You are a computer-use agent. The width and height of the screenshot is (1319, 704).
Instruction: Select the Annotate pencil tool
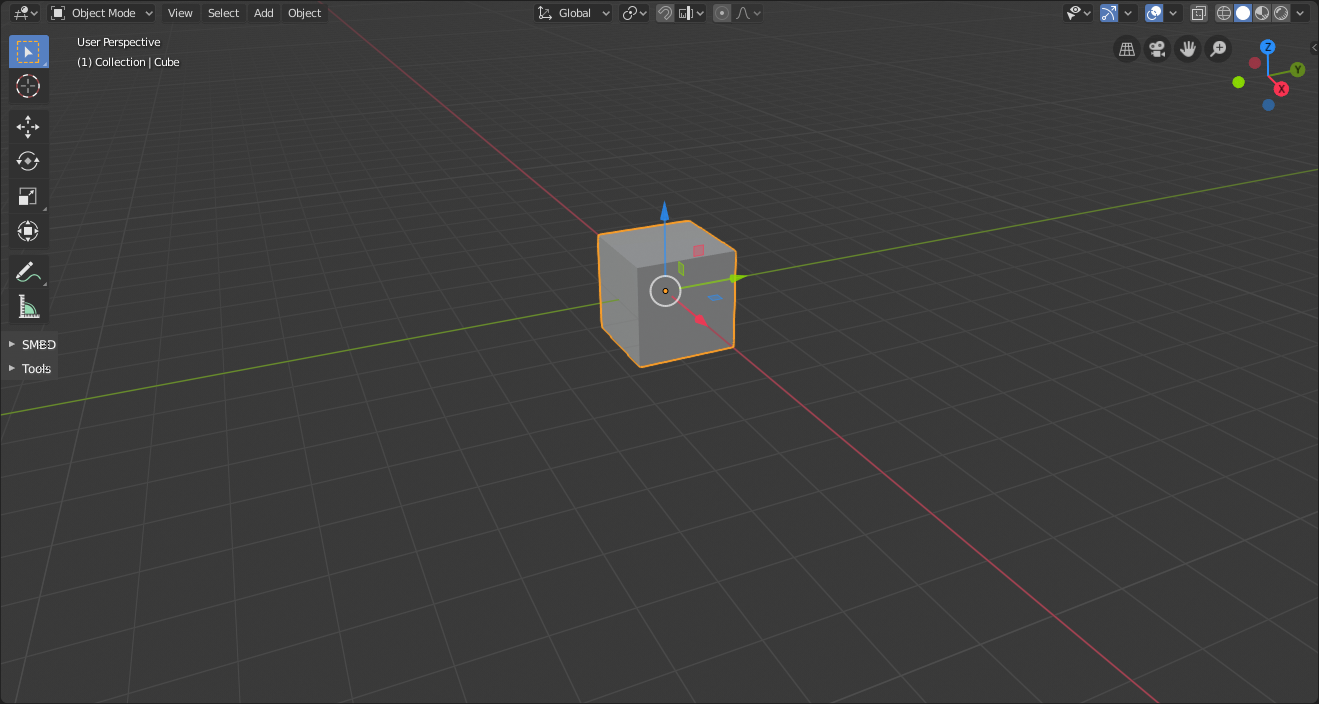pos(28,271)
